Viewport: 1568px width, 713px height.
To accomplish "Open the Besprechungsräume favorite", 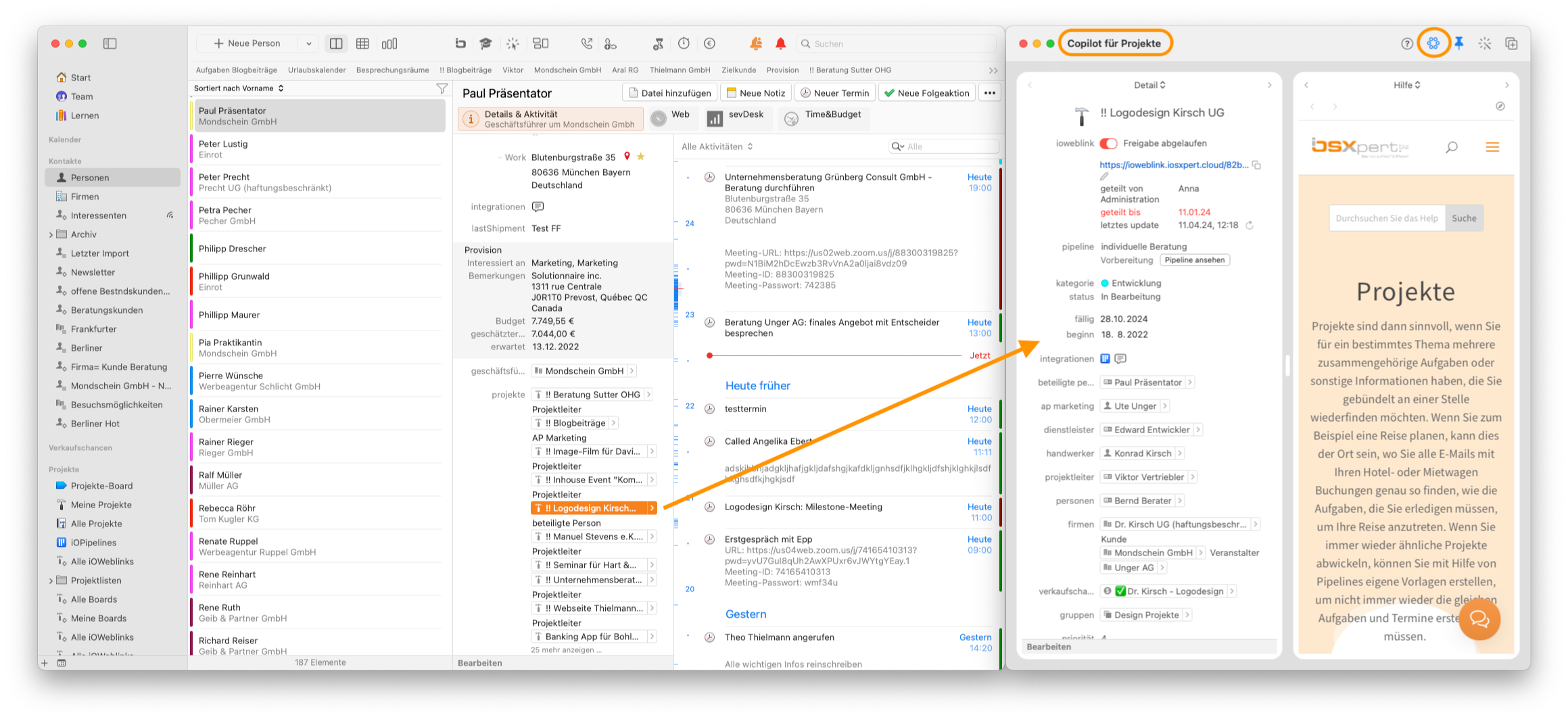I will (x=393, y=70).
